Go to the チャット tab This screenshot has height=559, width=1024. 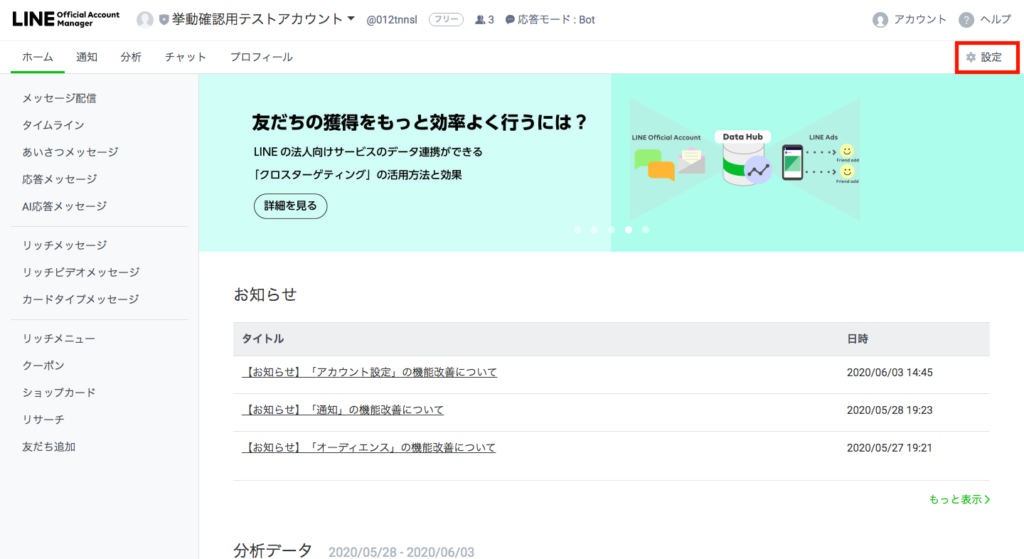click(185, 57)
